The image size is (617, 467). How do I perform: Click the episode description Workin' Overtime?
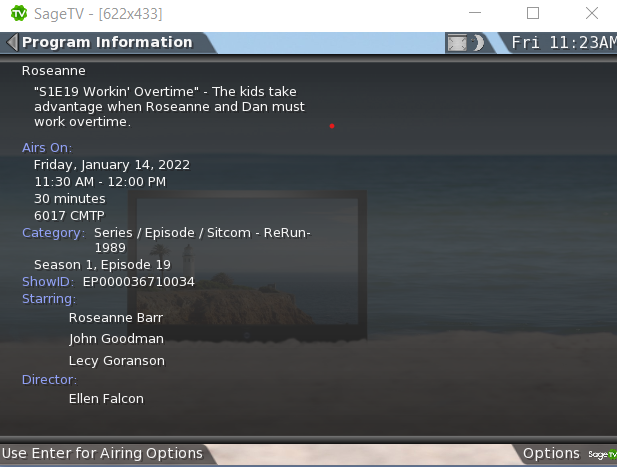(169, 107)
